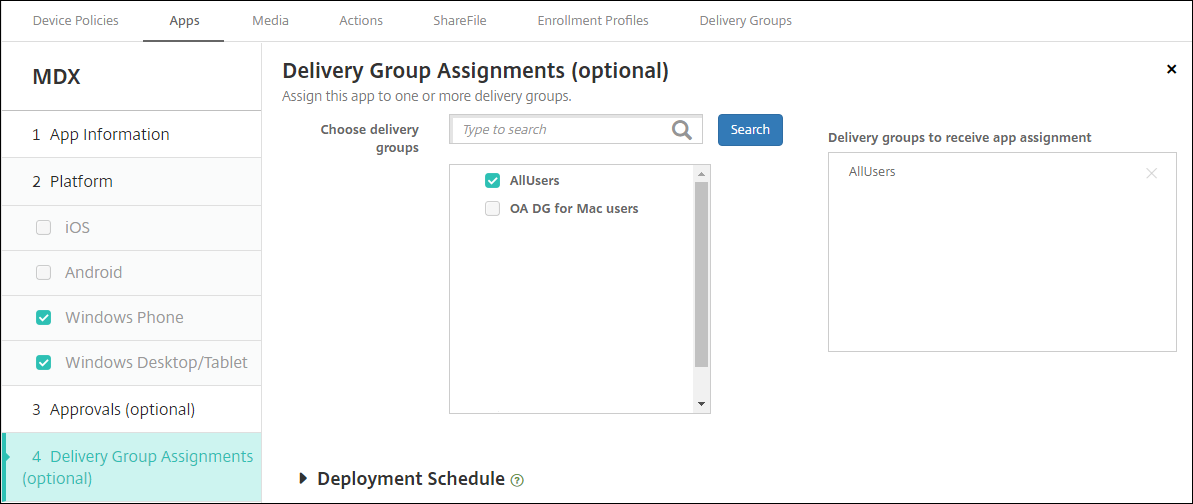Click the Deployment Schedule help icon
Image resolution: width=1193 pixels, height=504 pixels.
[x=517, y=480]
